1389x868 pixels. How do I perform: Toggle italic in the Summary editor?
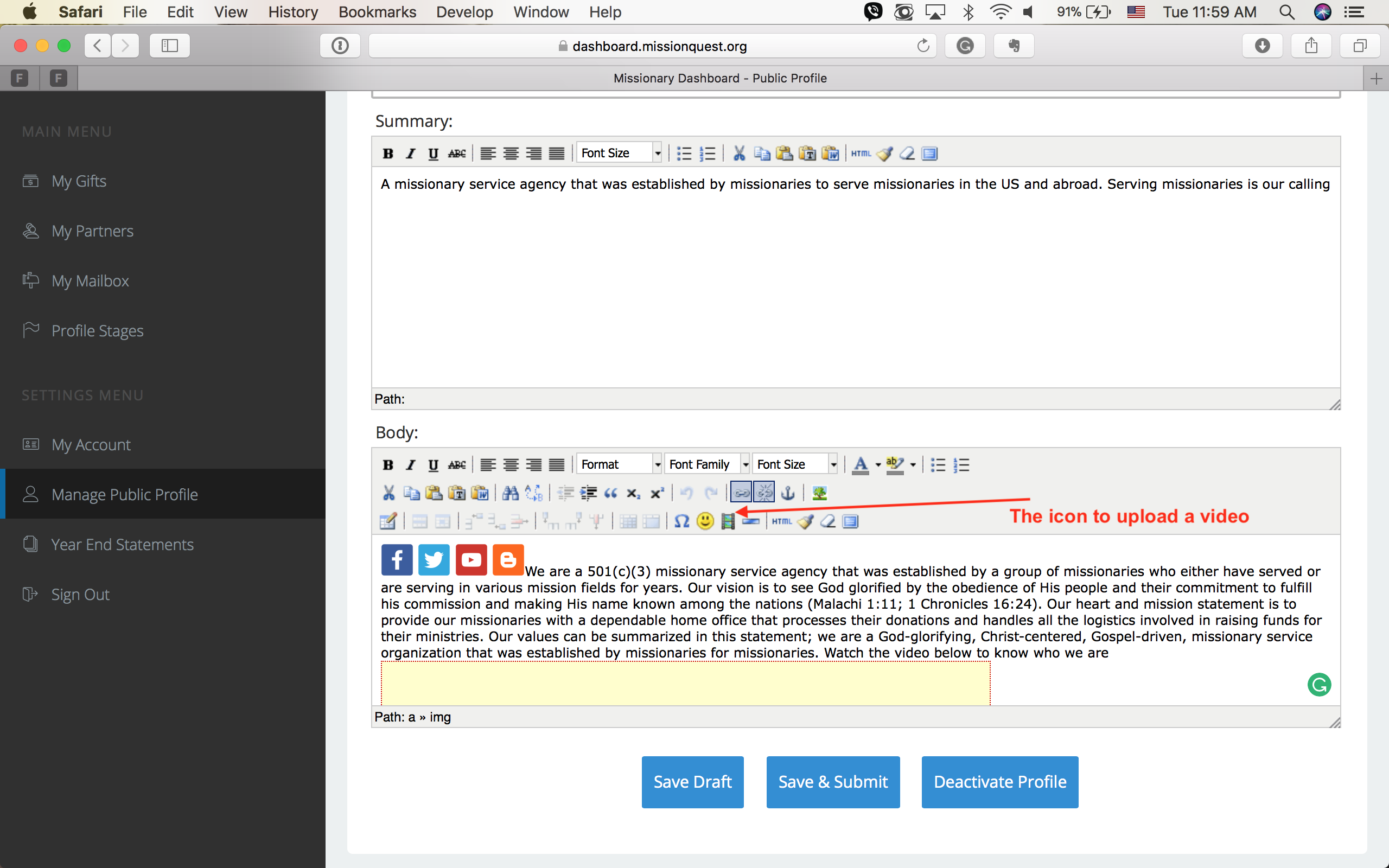410,154
